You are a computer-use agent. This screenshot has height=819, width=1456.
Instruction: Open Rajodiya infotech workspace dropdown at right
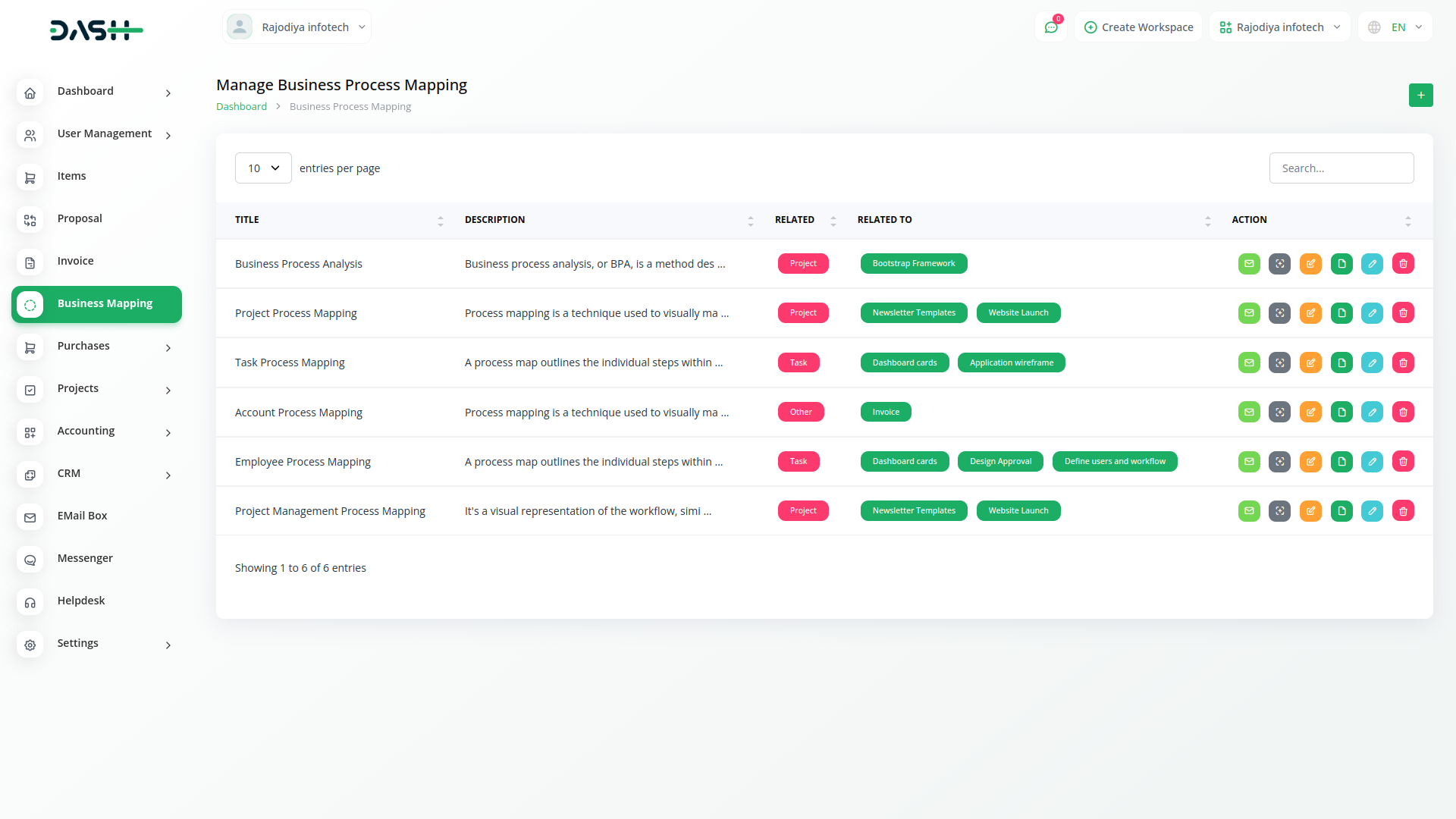coord(1279,27)
